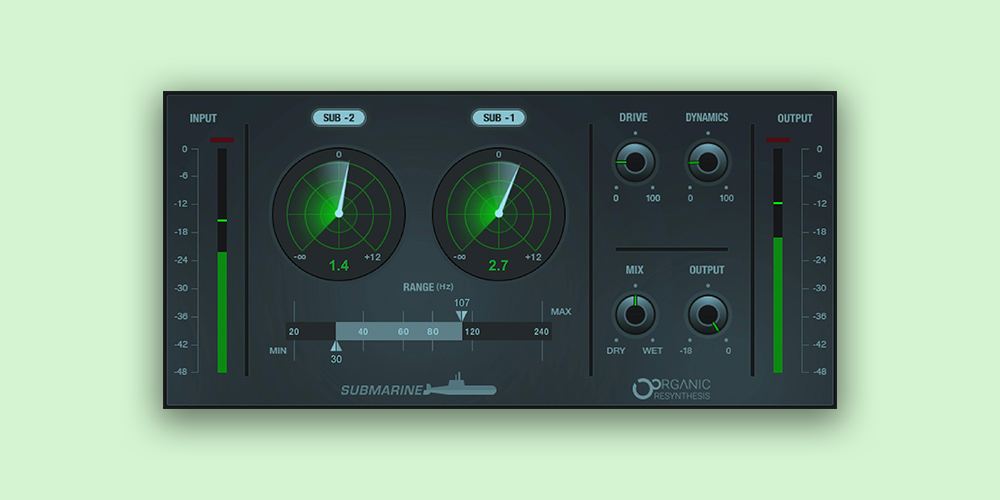
Task: Adjust the Dynamics knob
Action: (708, 162)
